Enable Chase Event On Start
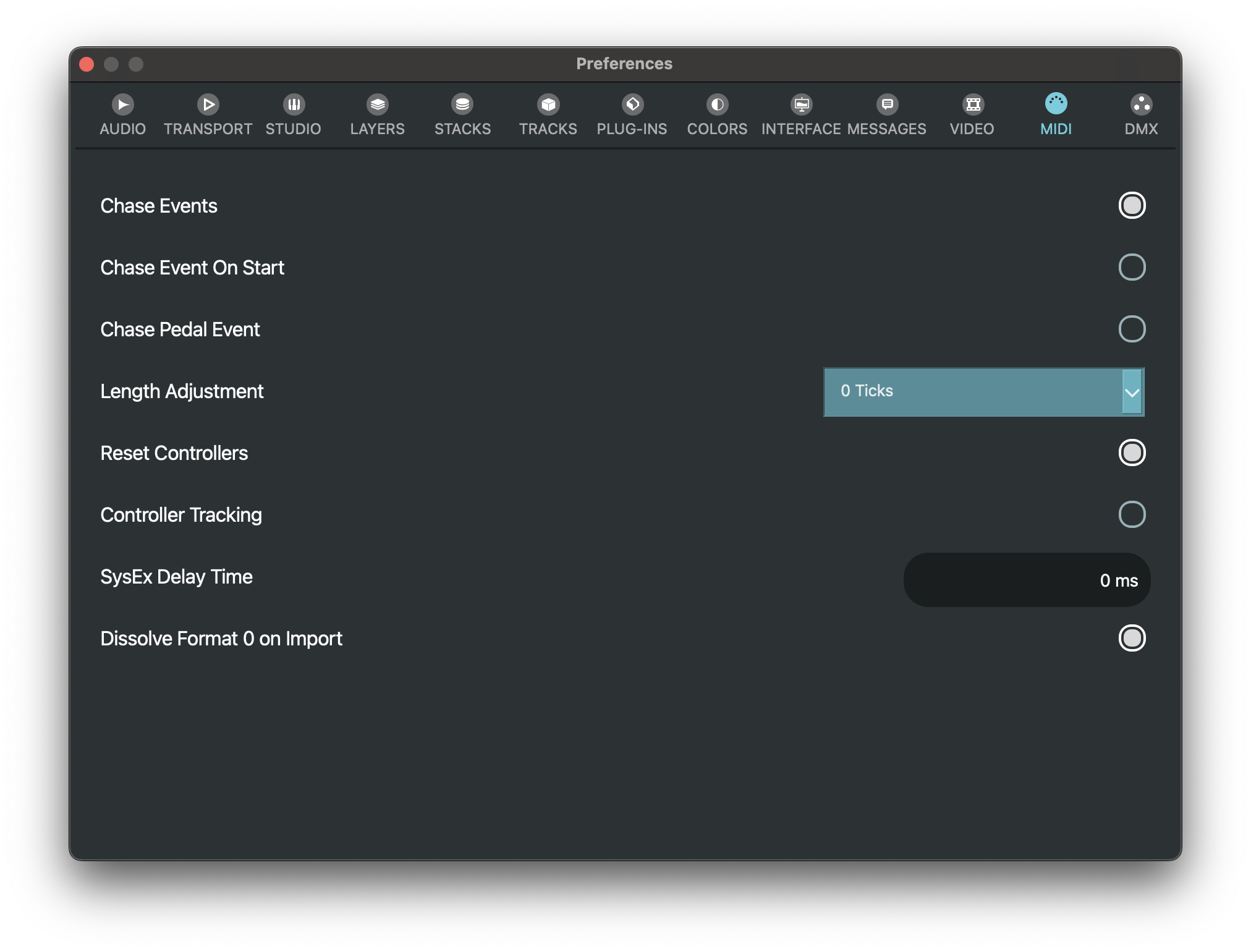The height and width of the screenshot is (952, 1251). [x=1132, y=268]
